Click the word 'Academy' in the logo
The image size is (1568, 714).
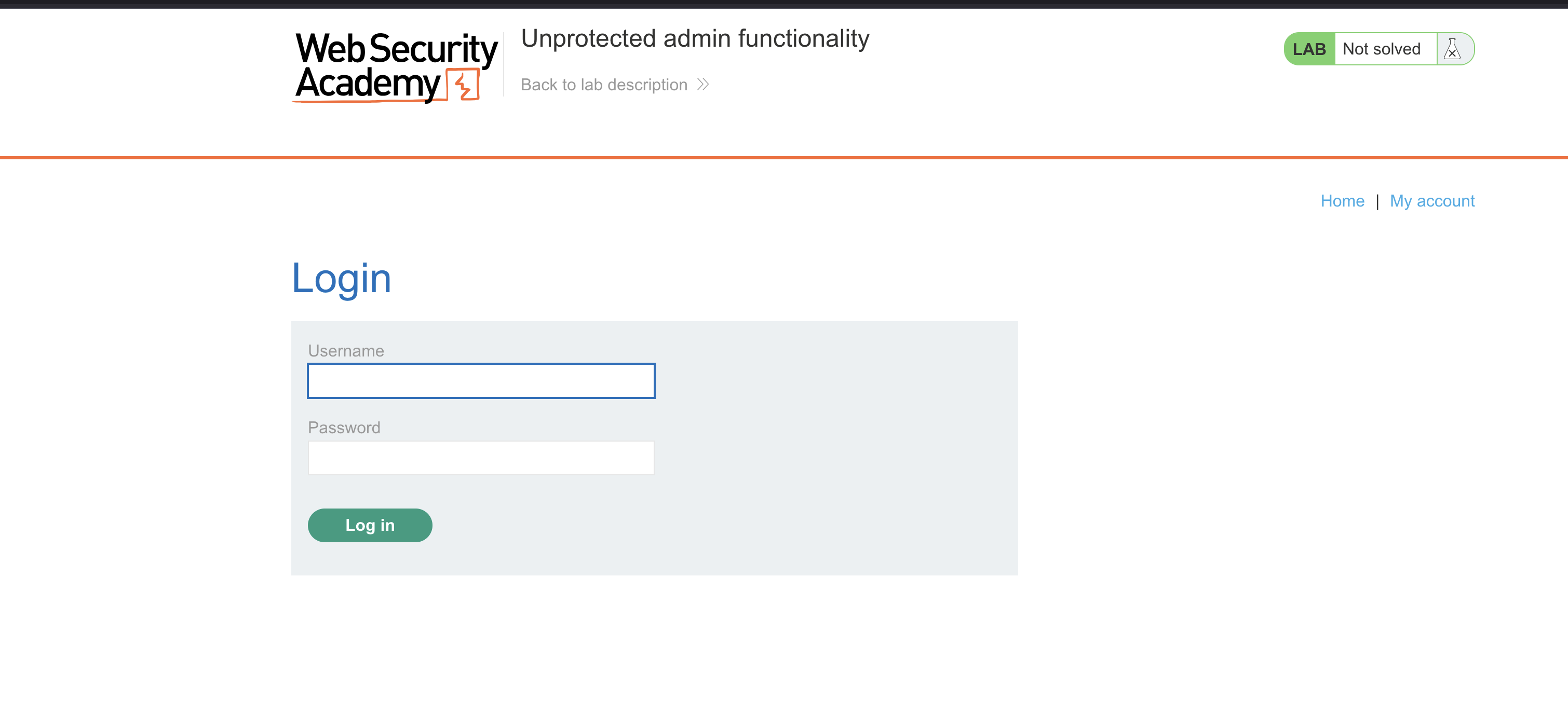click(x=368, y=84)
